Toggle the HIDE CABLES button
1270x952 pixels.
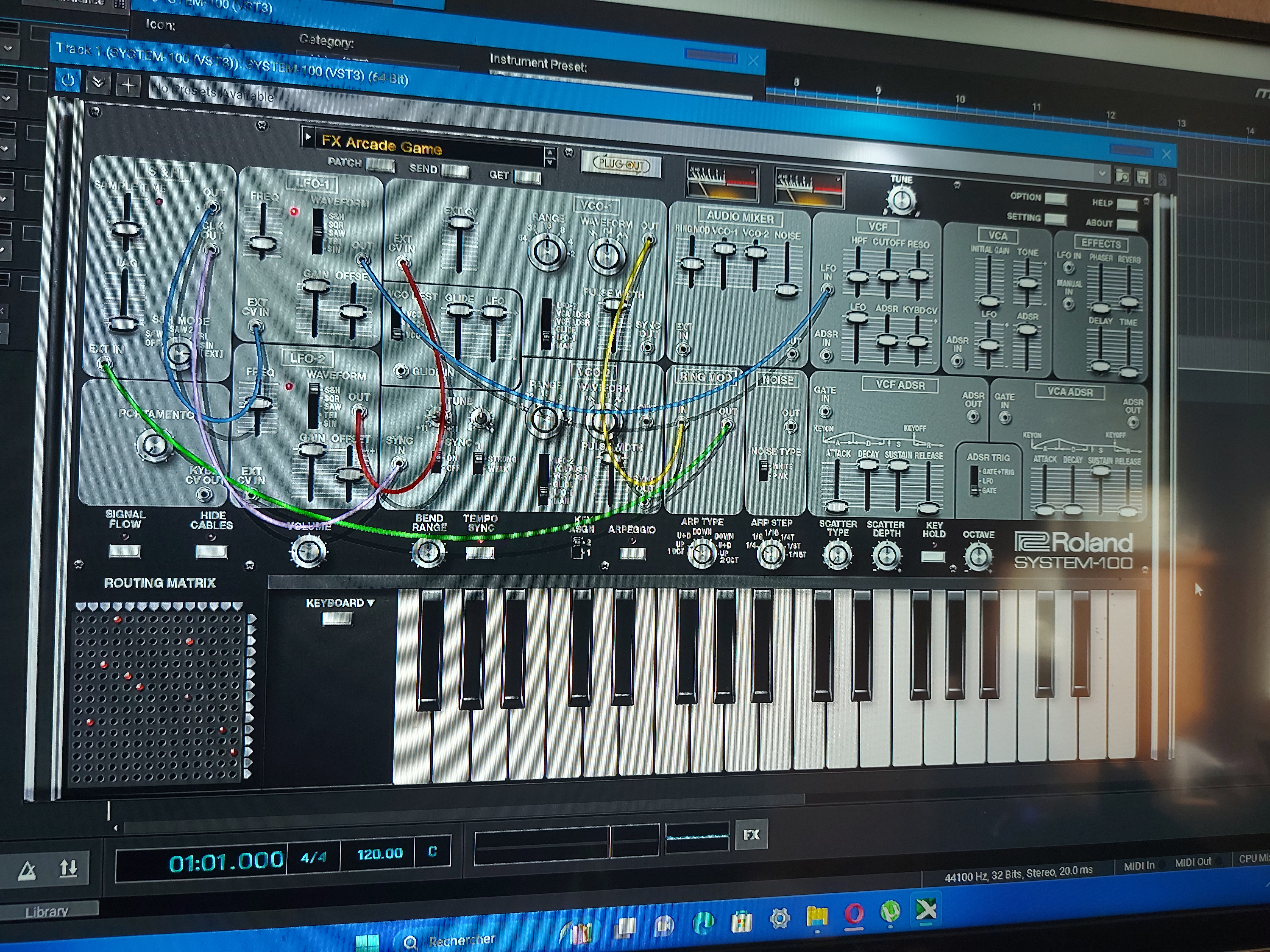(211, 551)
